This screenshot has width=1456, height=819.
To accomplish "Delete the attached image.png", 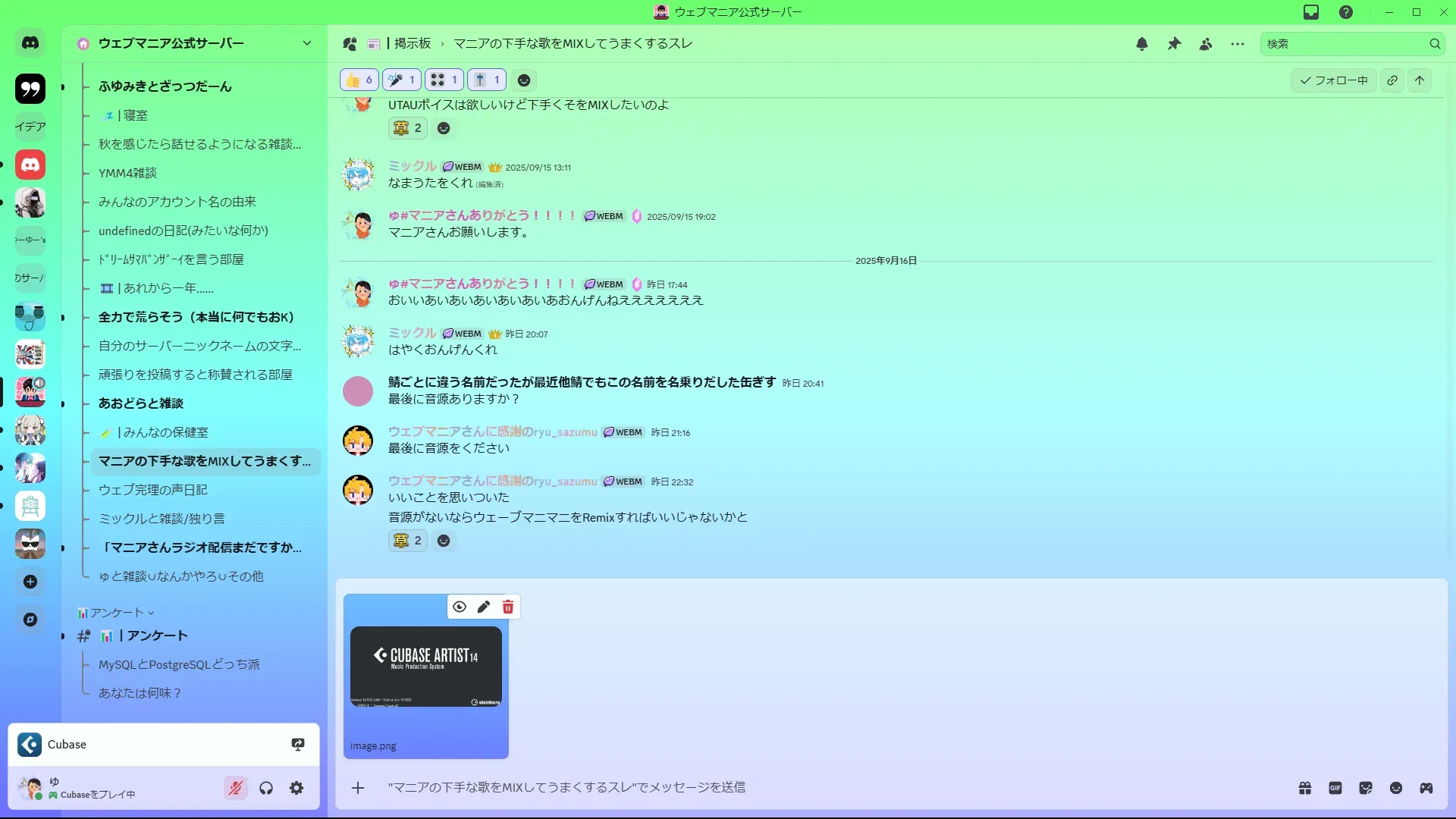I will tap(508, 607).
